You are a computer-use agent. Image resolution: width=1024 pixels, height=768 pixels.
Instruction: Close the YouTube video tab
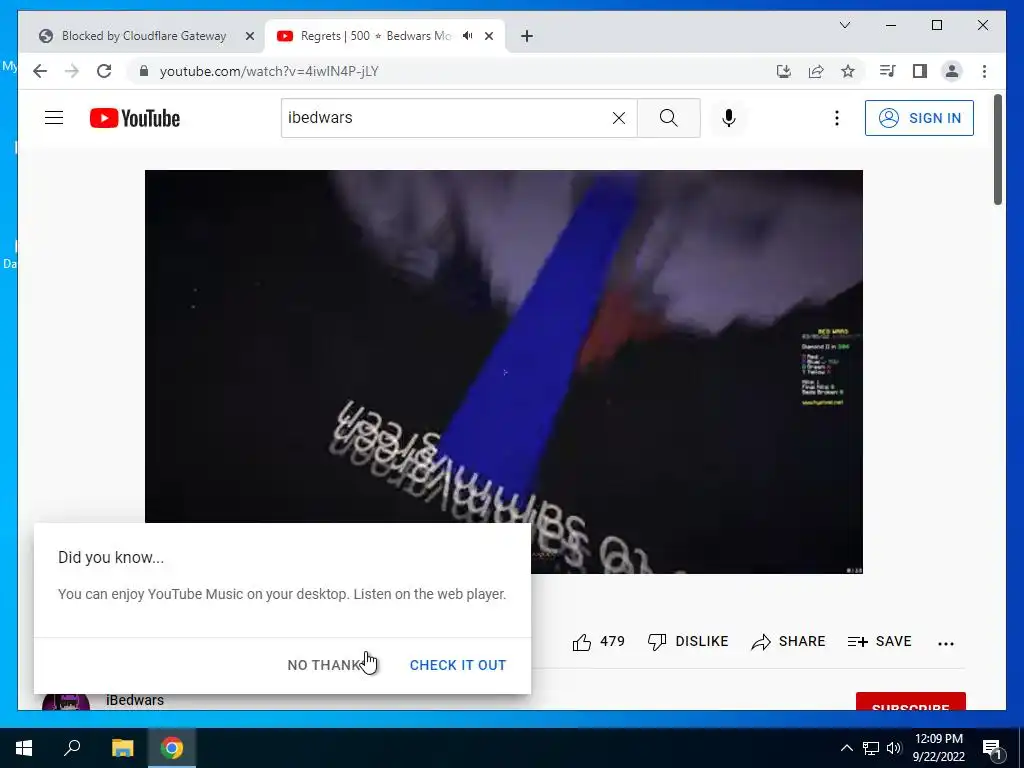488,36
